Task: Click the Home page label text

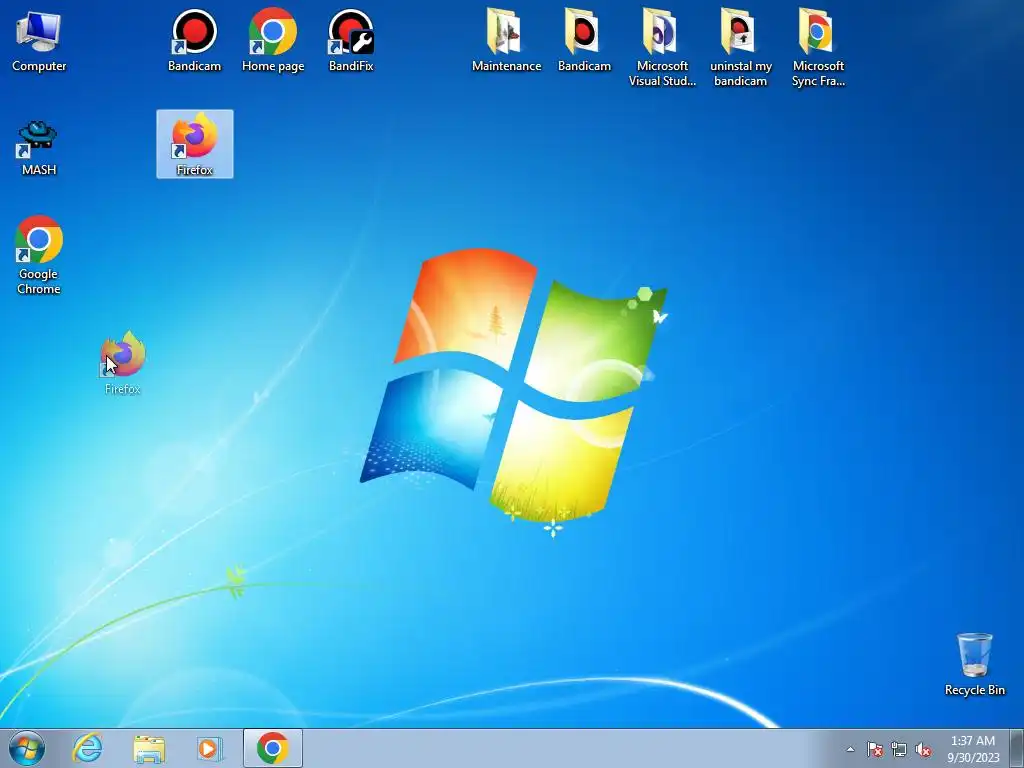Action: click(273, 67)
